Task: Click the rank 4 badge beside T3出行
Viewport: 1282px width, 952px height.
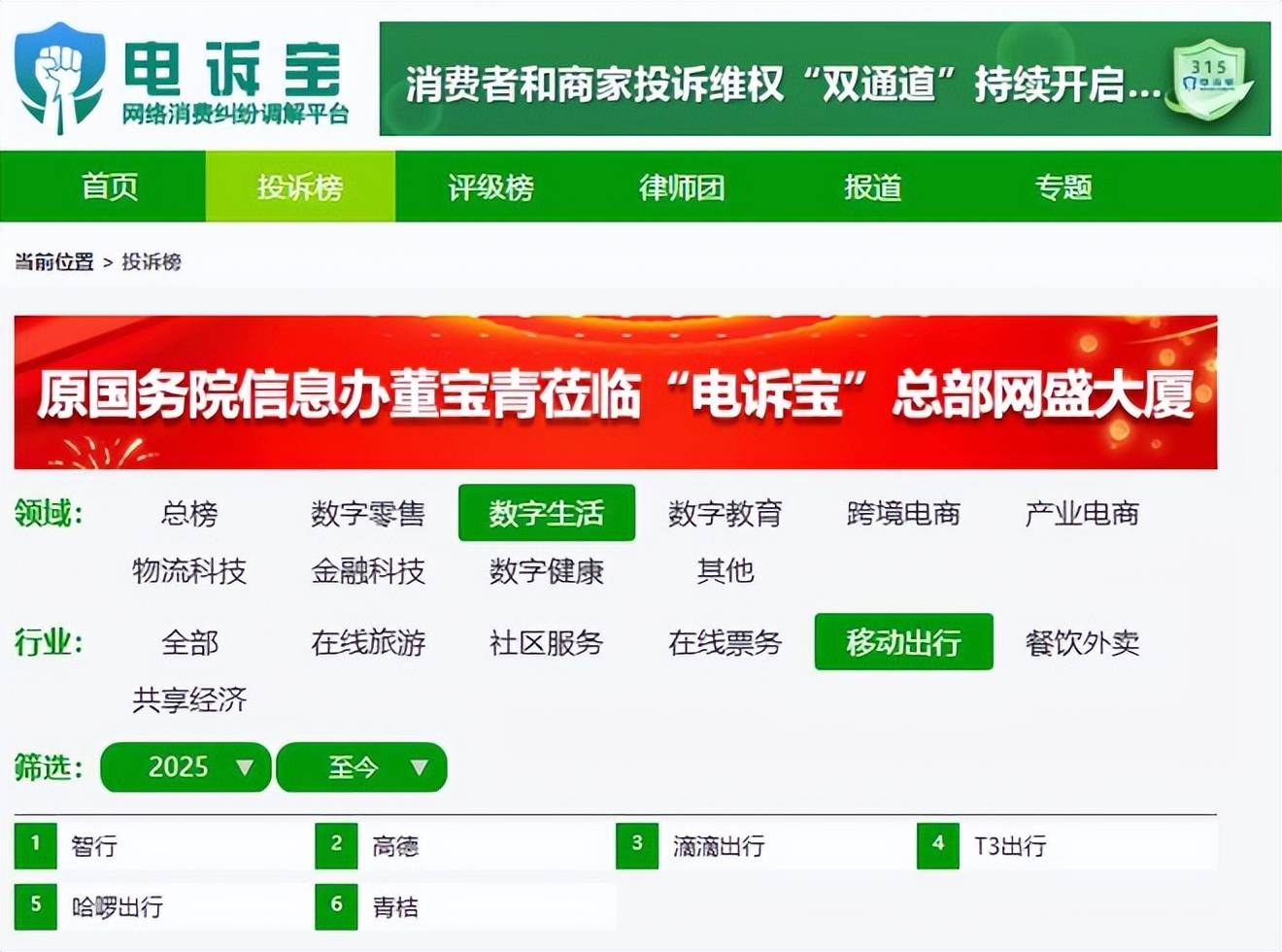Action: (x=938, y=845)
